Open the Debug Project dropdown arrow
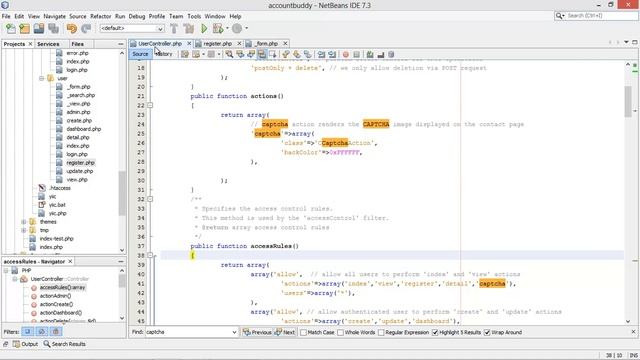640x360 pixels. coord(227,28)
